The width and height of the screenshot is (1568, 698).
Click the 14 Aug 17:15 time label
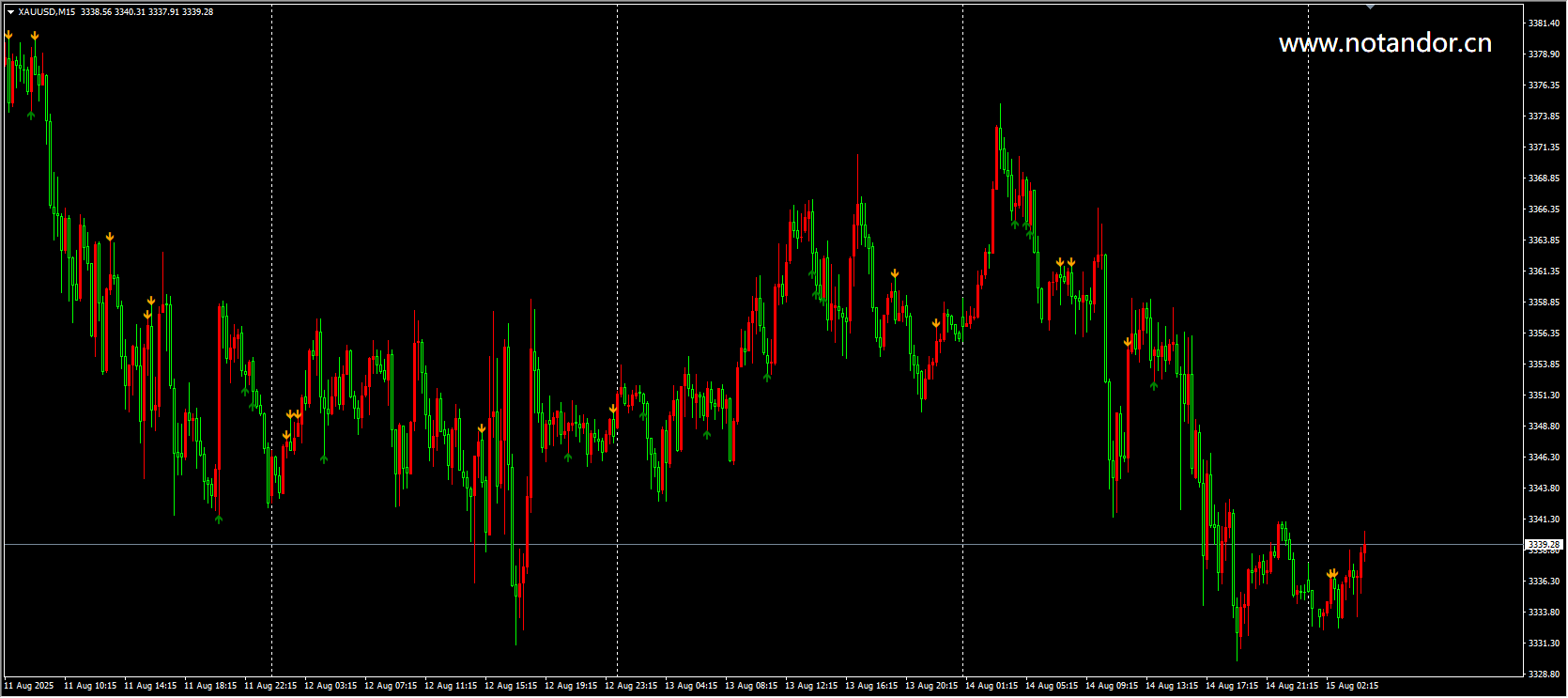[x=1232, y=686]
